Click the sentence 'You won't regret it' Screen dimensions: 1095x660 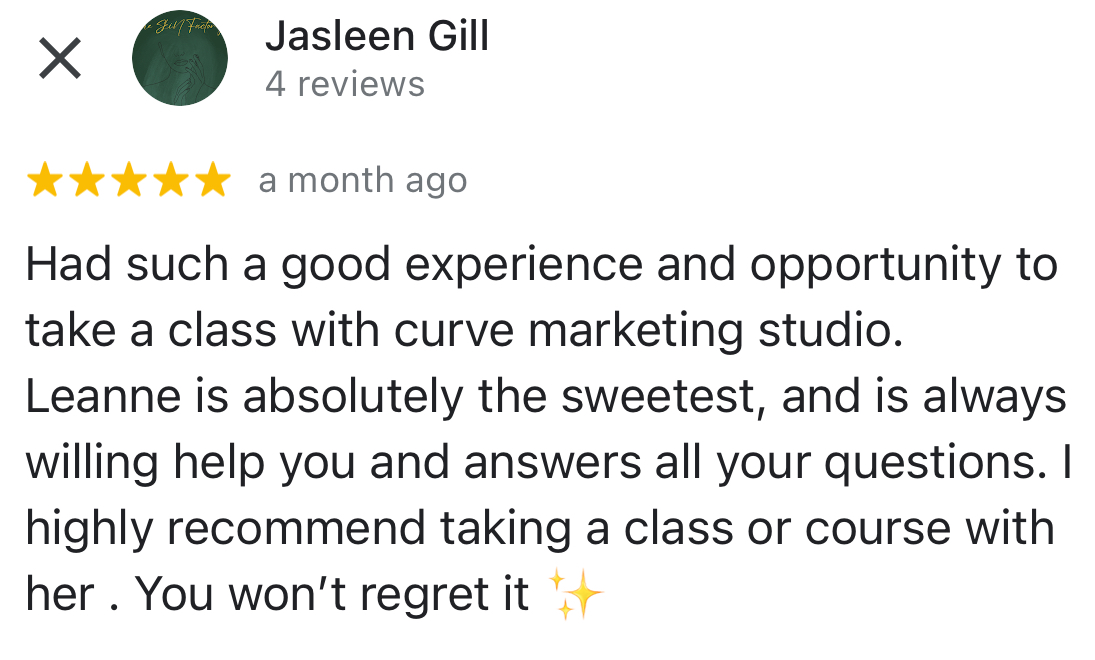(332, 594)
